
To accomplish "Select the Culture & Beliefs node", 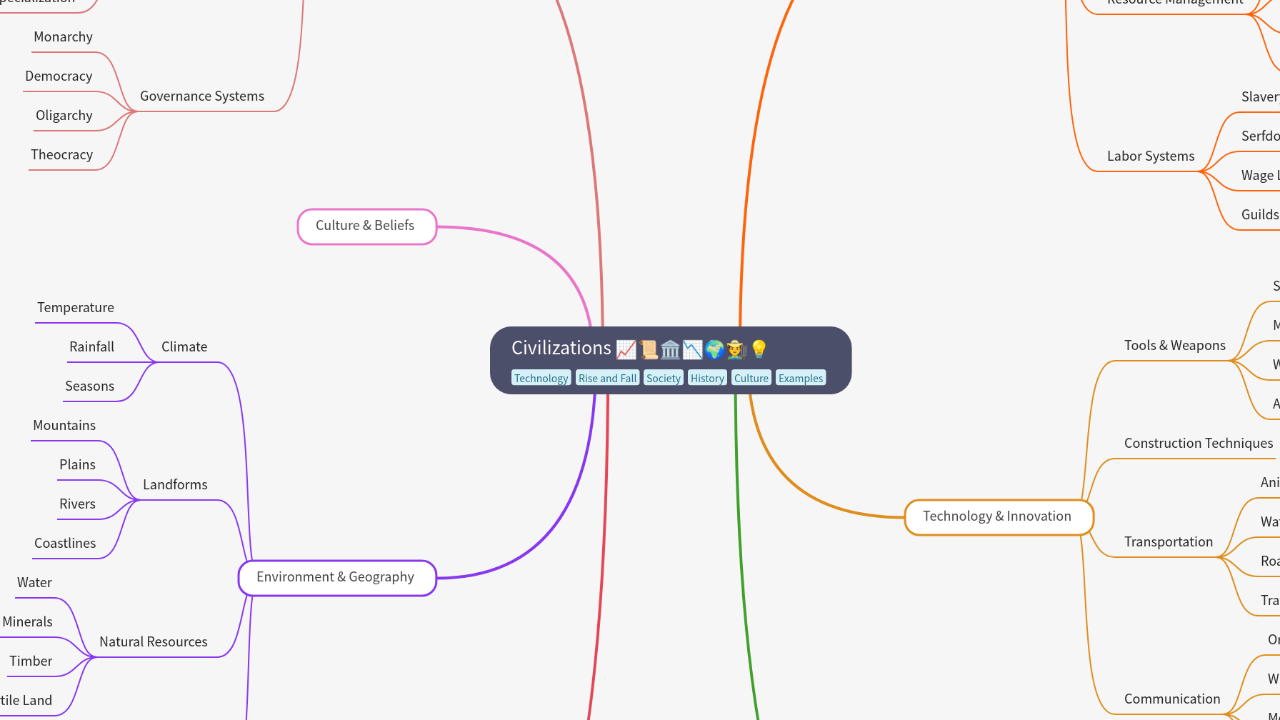I will [x=367, y=226].
